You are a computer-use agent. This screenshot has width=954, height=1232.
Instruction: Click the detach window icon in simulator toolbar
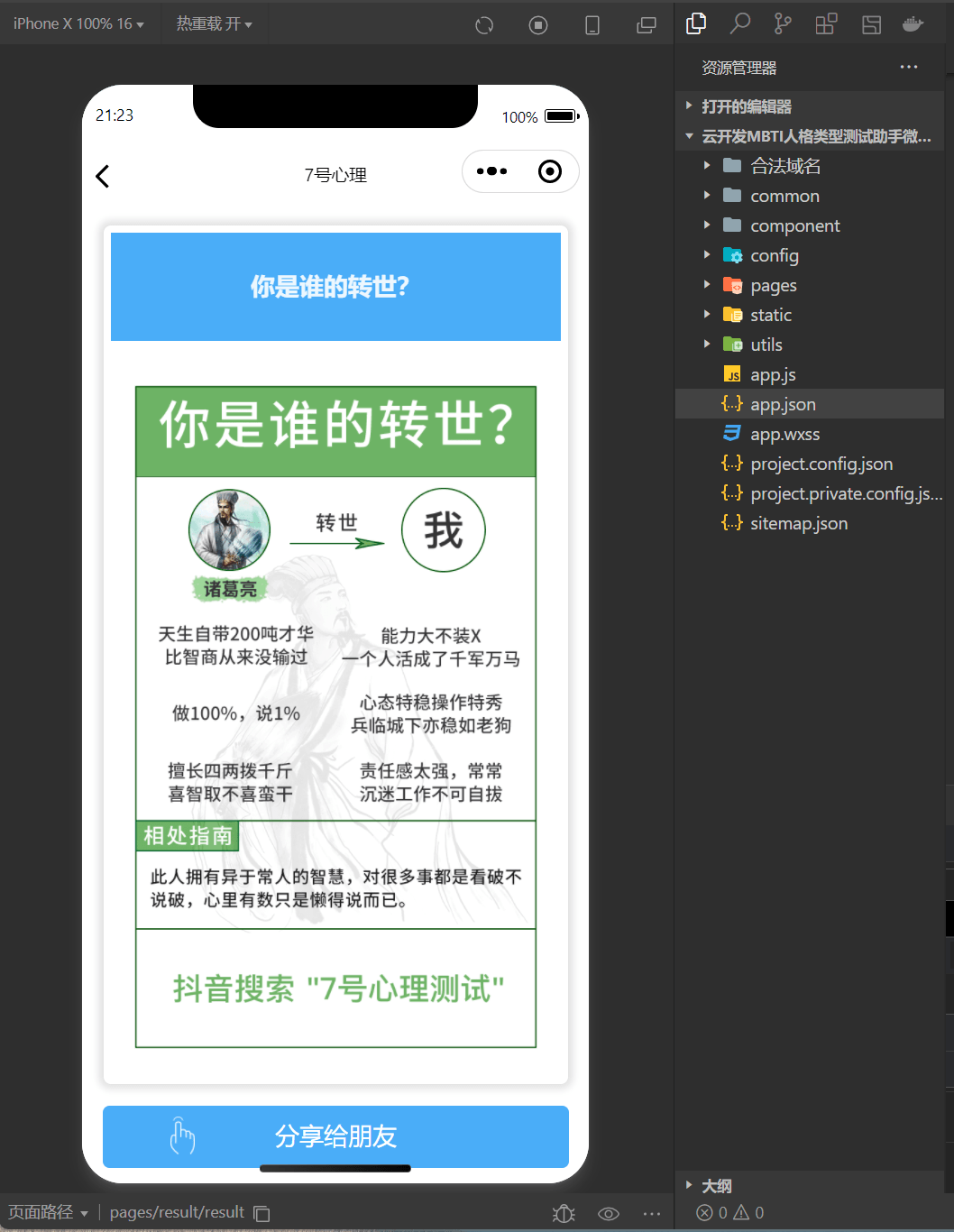[647, 25]
